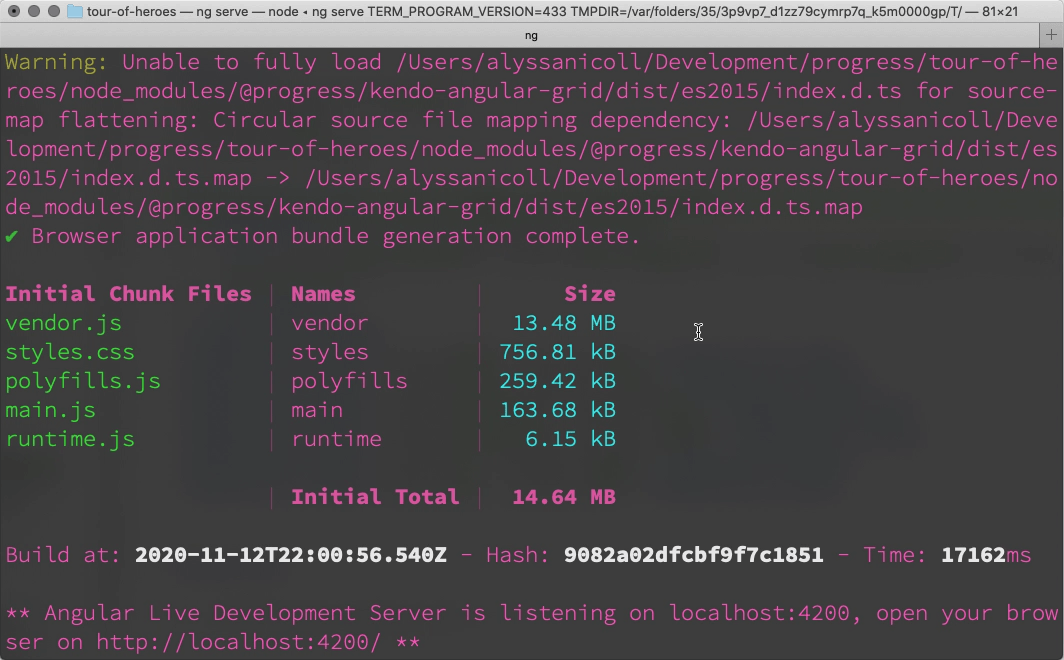Click 'Angular Live Development Server' text

pyautogui.click(x=246, y=613)
